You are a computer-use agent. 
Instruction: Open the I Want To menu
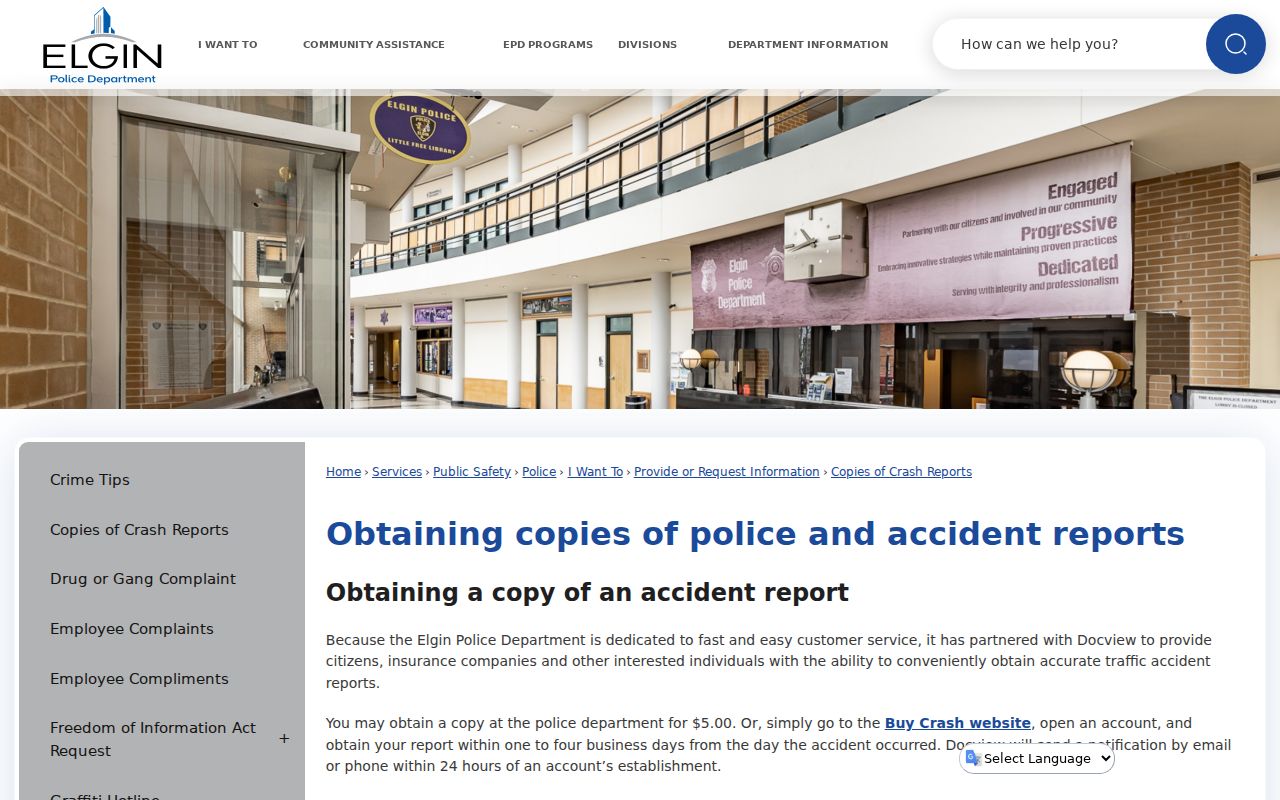(x=227, y=44)
